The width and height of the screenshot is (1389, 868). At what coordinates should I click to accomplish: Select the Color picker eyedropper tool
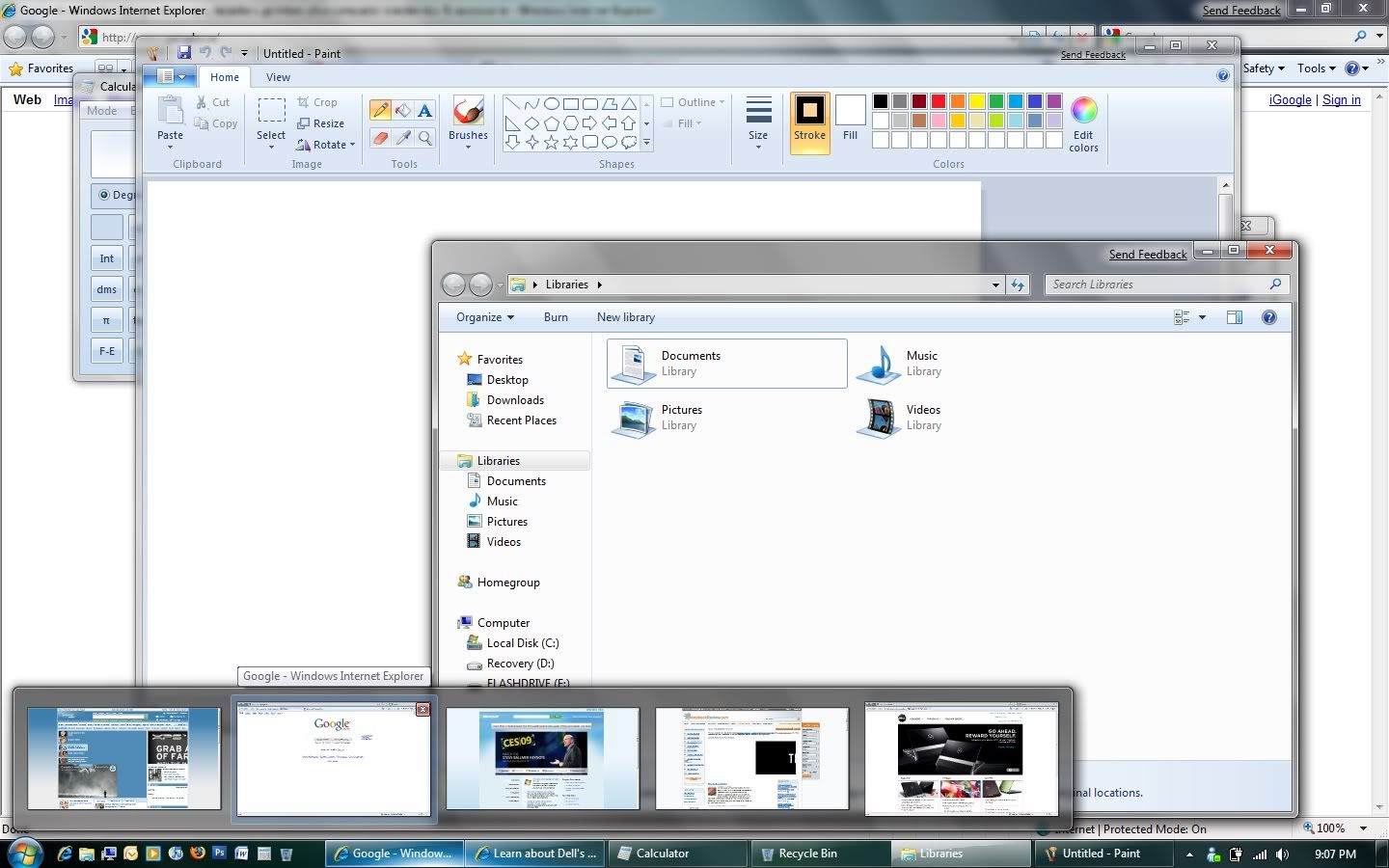point(403,138)
